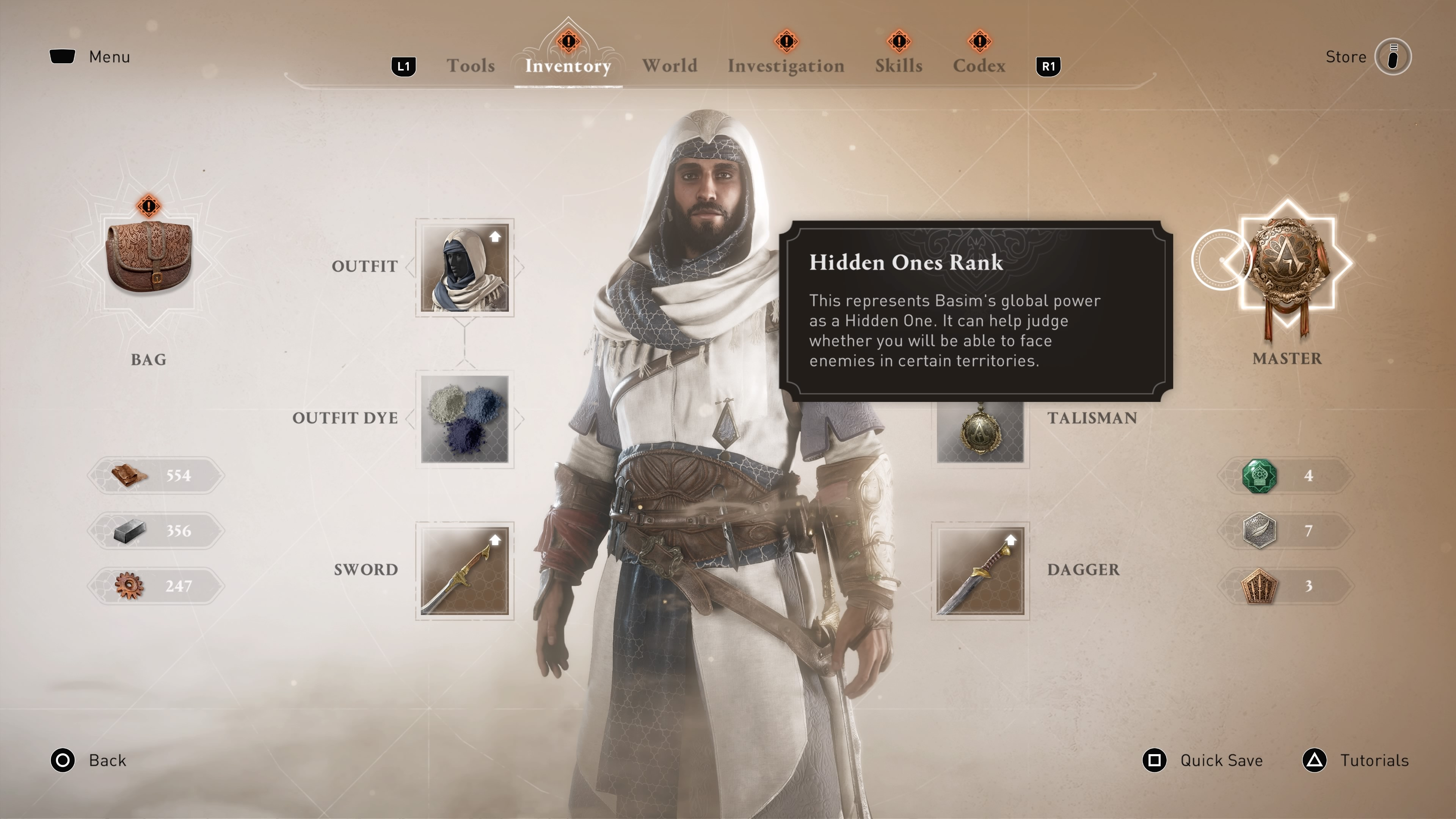Select the Dagger equipment slot
The width and height of the screenshot is (1456, 819).
(x=980, y=569)
